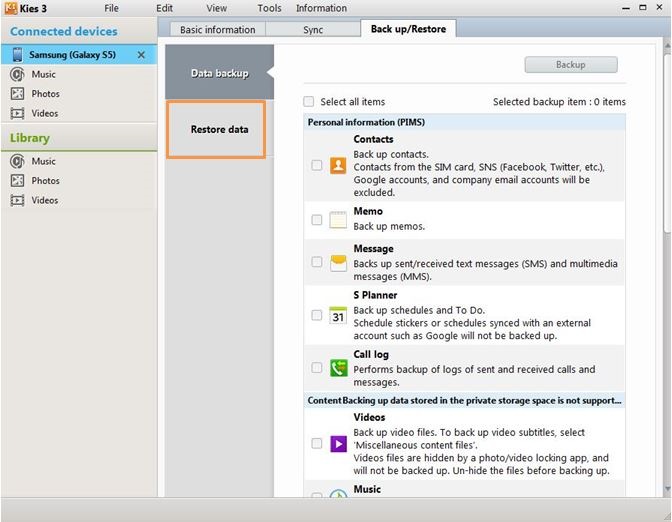This screenshot has height=522, width=672.
Task: Tick the Contacts backup checkbox
Action: point(317,165)
